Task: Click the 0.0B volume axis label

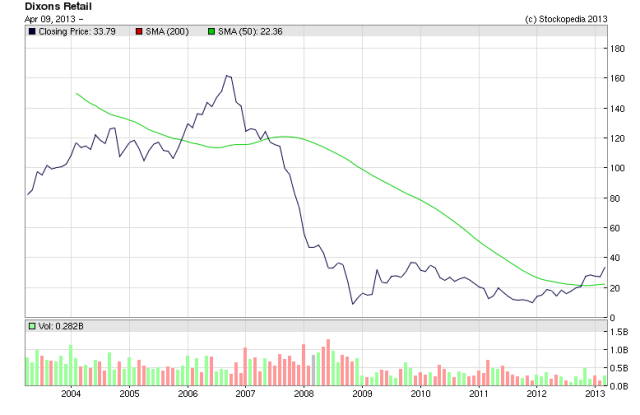Action: 620,386
